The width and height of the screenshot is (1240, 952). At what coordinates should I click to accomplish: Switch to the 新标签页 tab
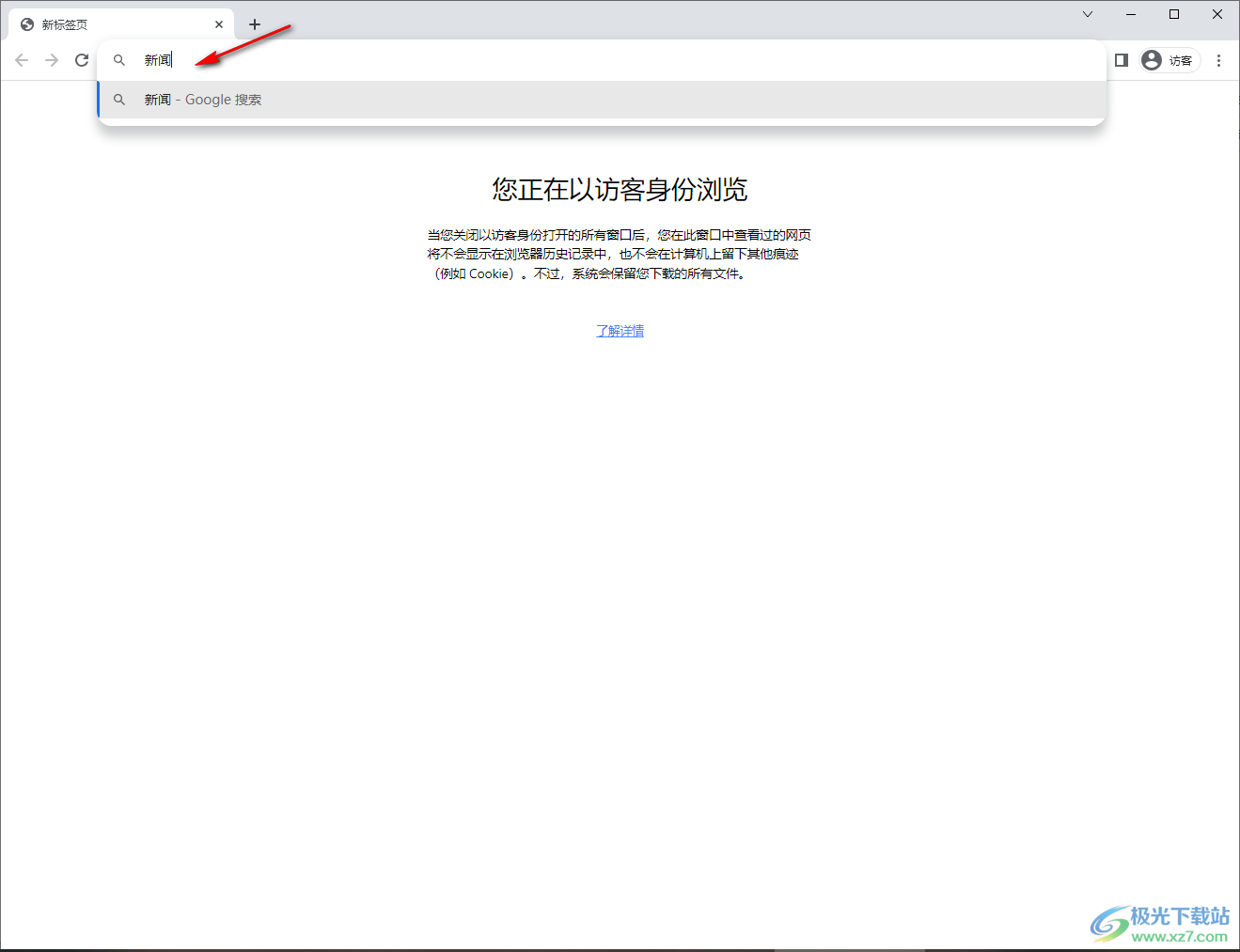(121, 24)
